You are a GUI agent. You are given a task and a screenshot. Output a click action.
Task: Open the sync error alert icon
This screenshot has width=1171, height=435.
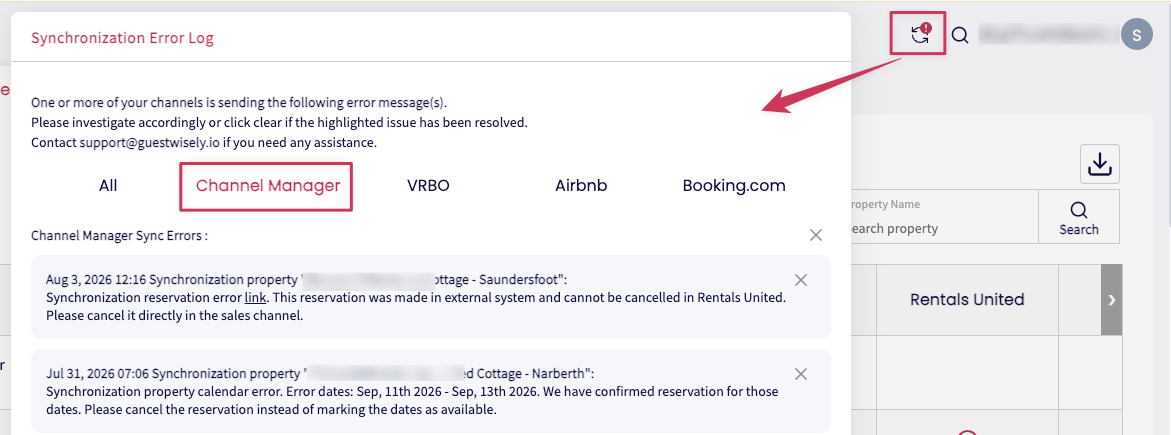920,34
